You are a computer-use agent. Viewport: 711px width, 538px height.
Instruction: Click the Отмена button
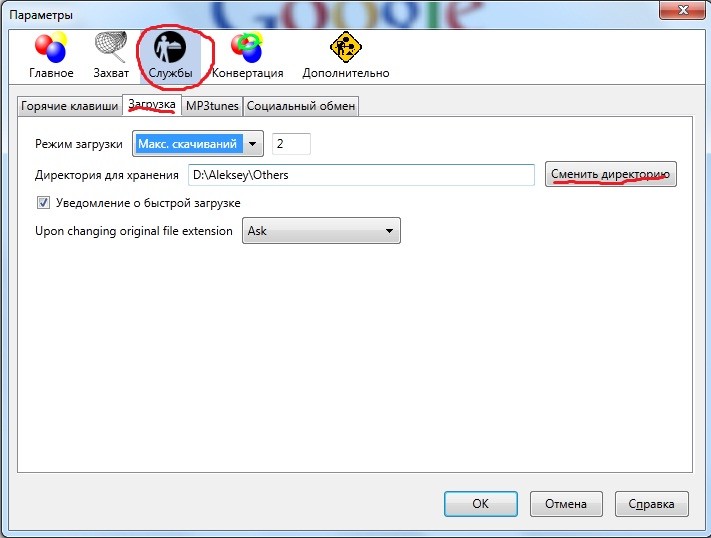pyautogui.click(x=566, y=504)
